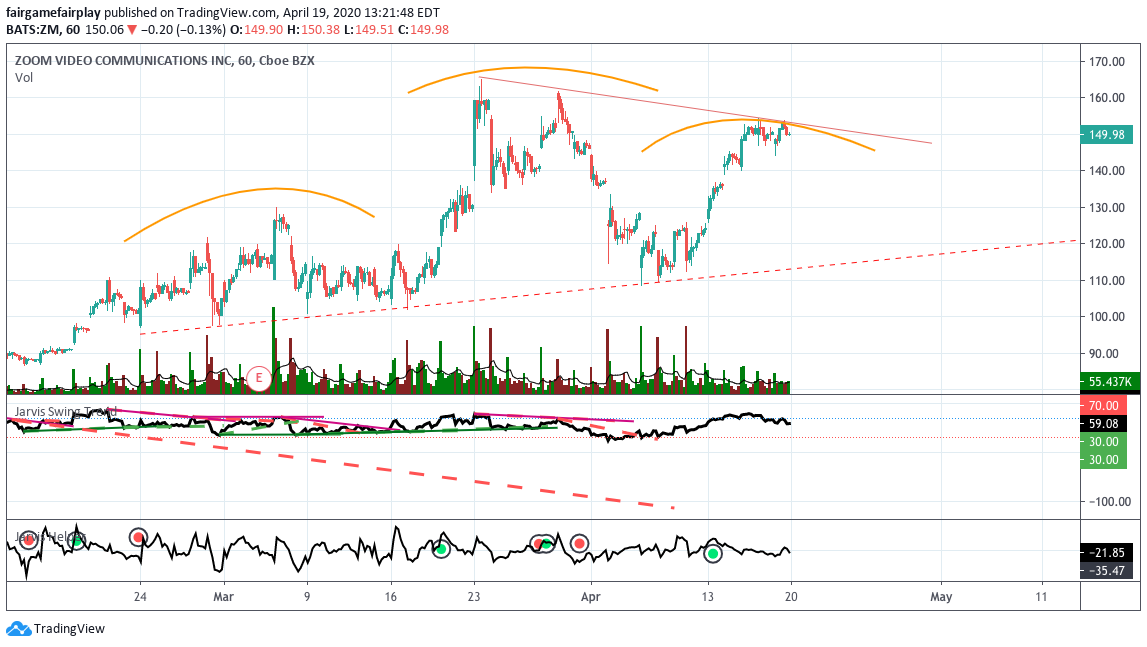Click the TradingView cloud logo icon
This screenshot has width=1147, height=647.
click(18, 629)
